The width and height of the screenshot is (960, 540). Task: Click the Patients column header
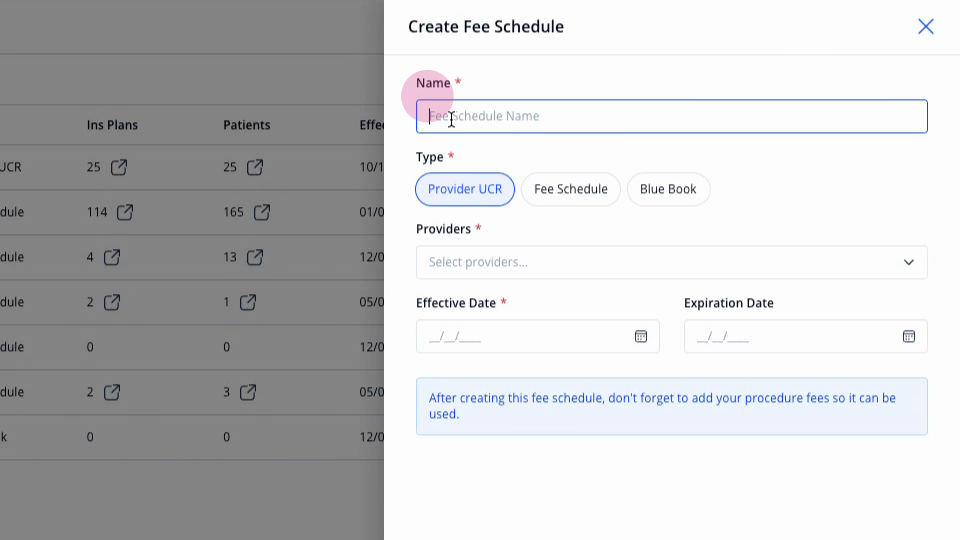pyautogui.click(x=247, y=125)
